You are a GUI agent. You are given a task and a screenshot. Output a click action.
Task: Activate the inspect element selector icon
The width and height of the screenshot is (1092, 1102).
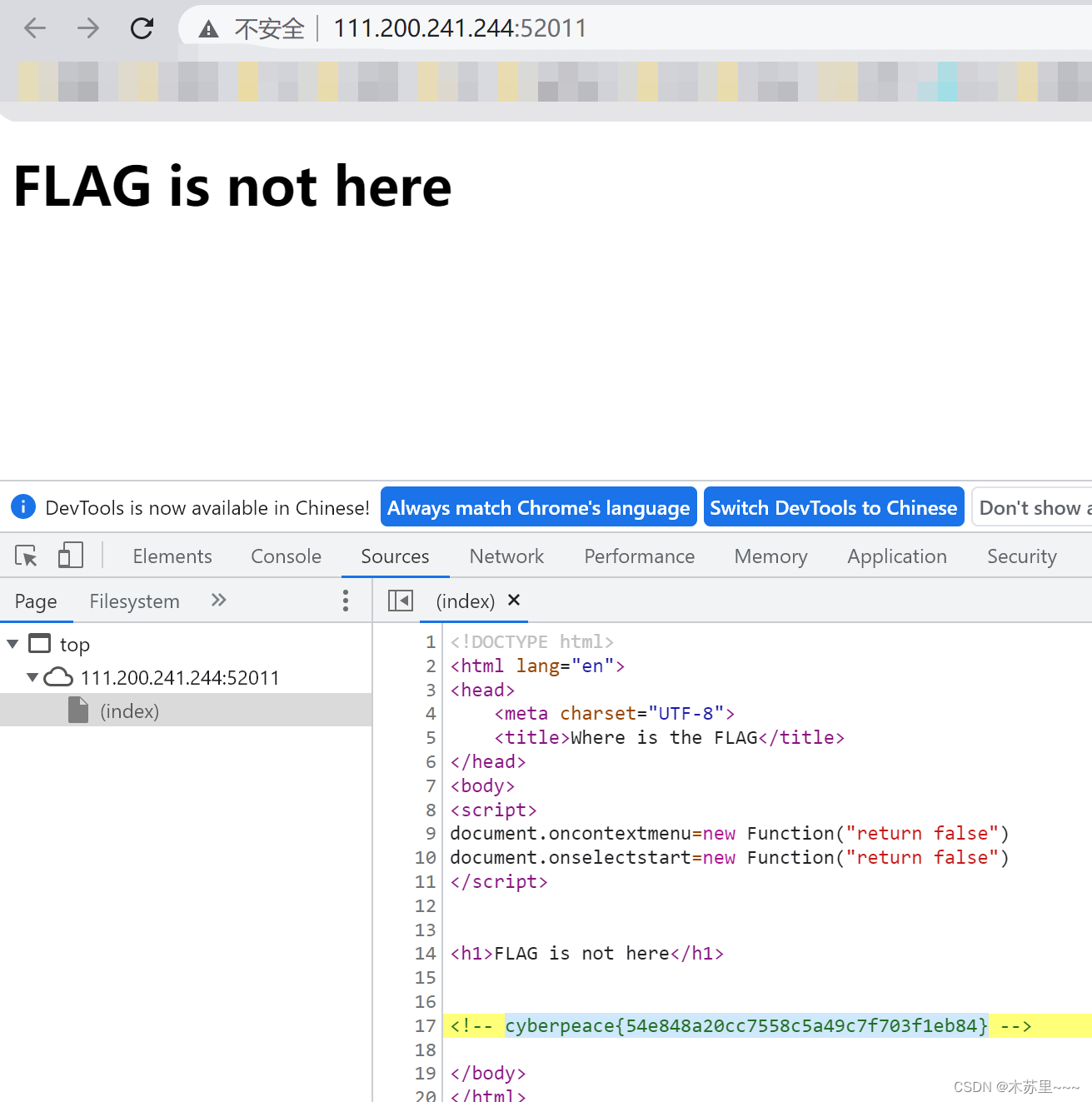[x=26, y=556]
